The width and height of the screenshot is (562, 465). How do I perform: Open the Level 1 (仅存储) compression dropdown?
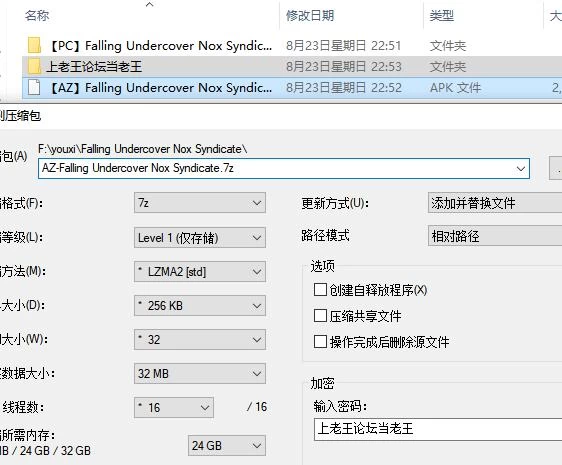click(x=200, y=237)
